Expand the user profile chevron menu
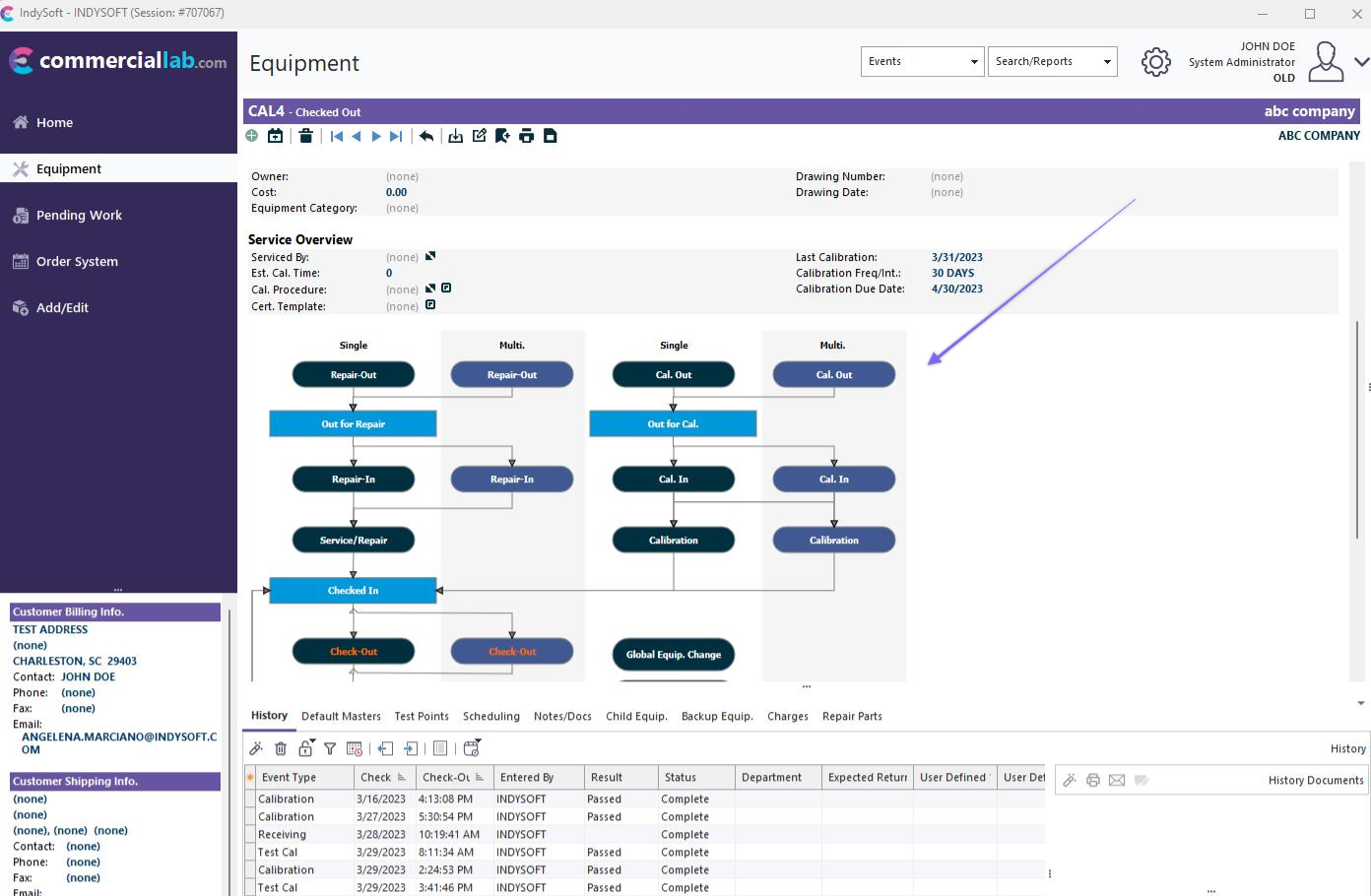This screenshot has height=896, width=1371. click(1361, 62)
